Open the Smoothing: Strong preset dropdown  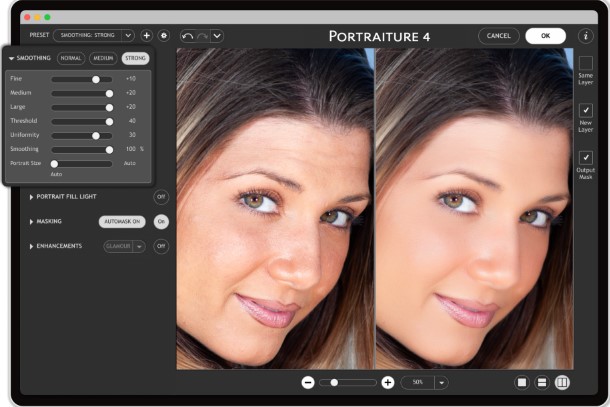tap(94, 35)
